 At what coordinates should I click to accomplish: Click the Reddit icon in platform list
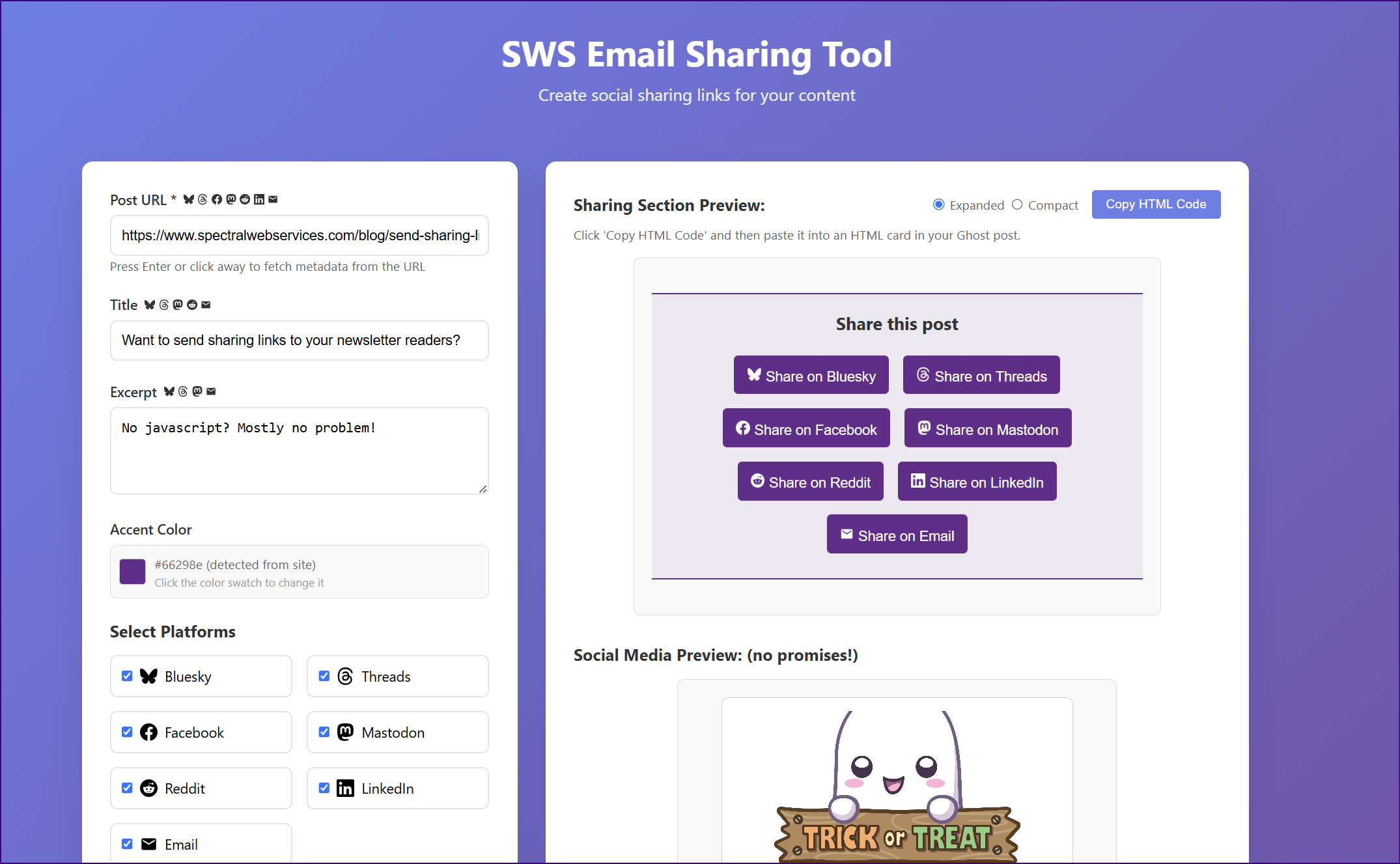(x=148, y=788)
